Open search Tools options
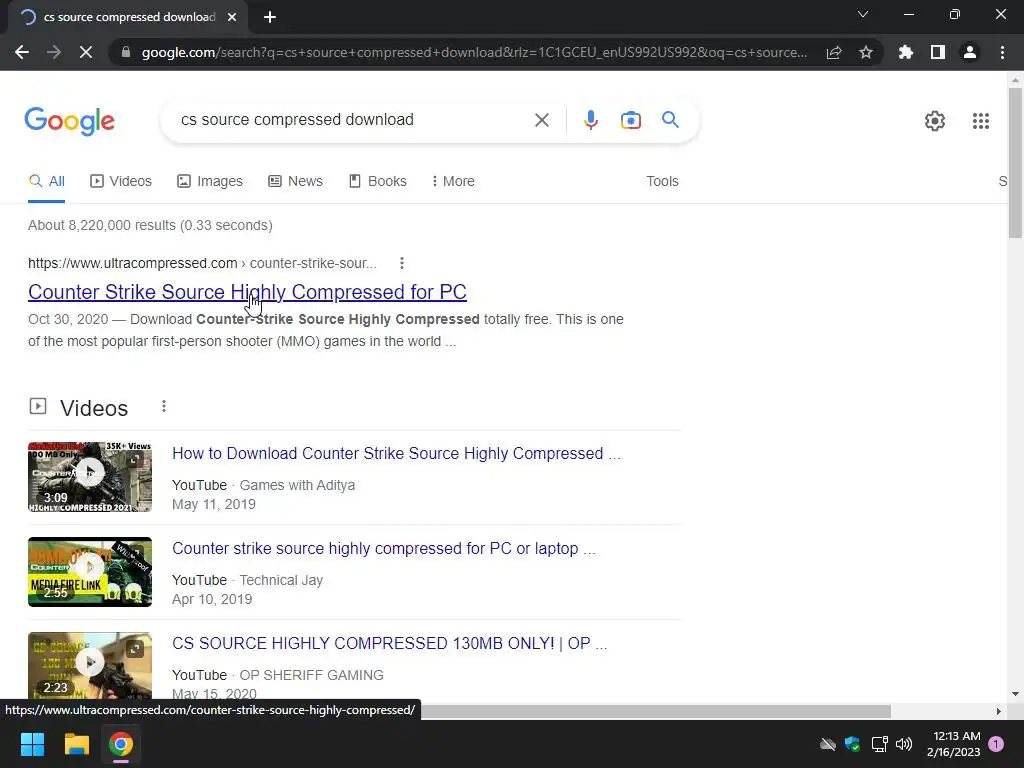 click(662, 182)
